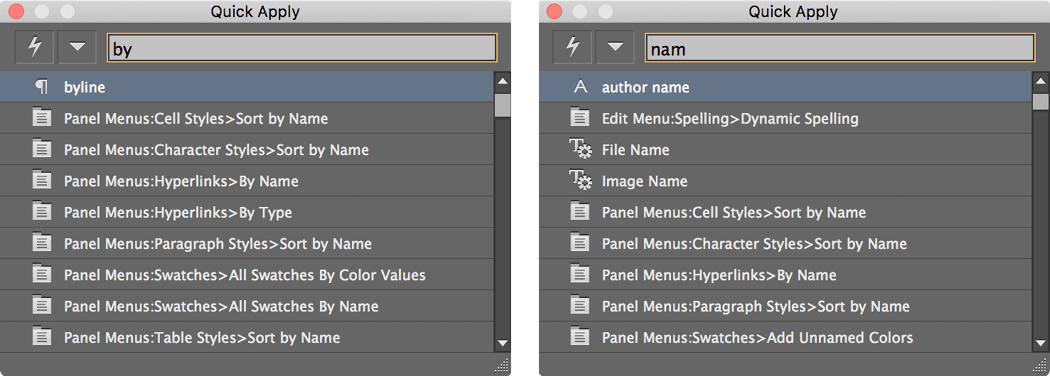The width and height of the screenshot is (1050, 376).
Task: Choose Swatches>All Swatches By Color Values
Action: click(x=246, y=275)
